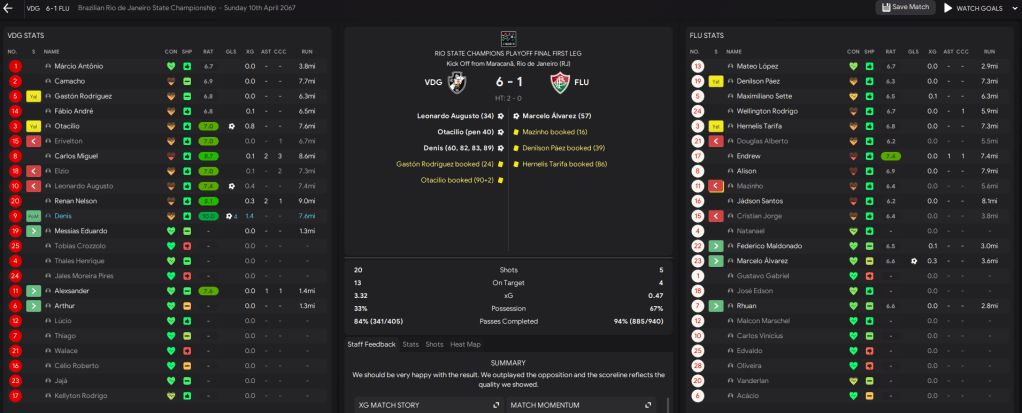Sort VDG stats by RAT column
This screenshot has width=1022, height=413.
[208, 51]
